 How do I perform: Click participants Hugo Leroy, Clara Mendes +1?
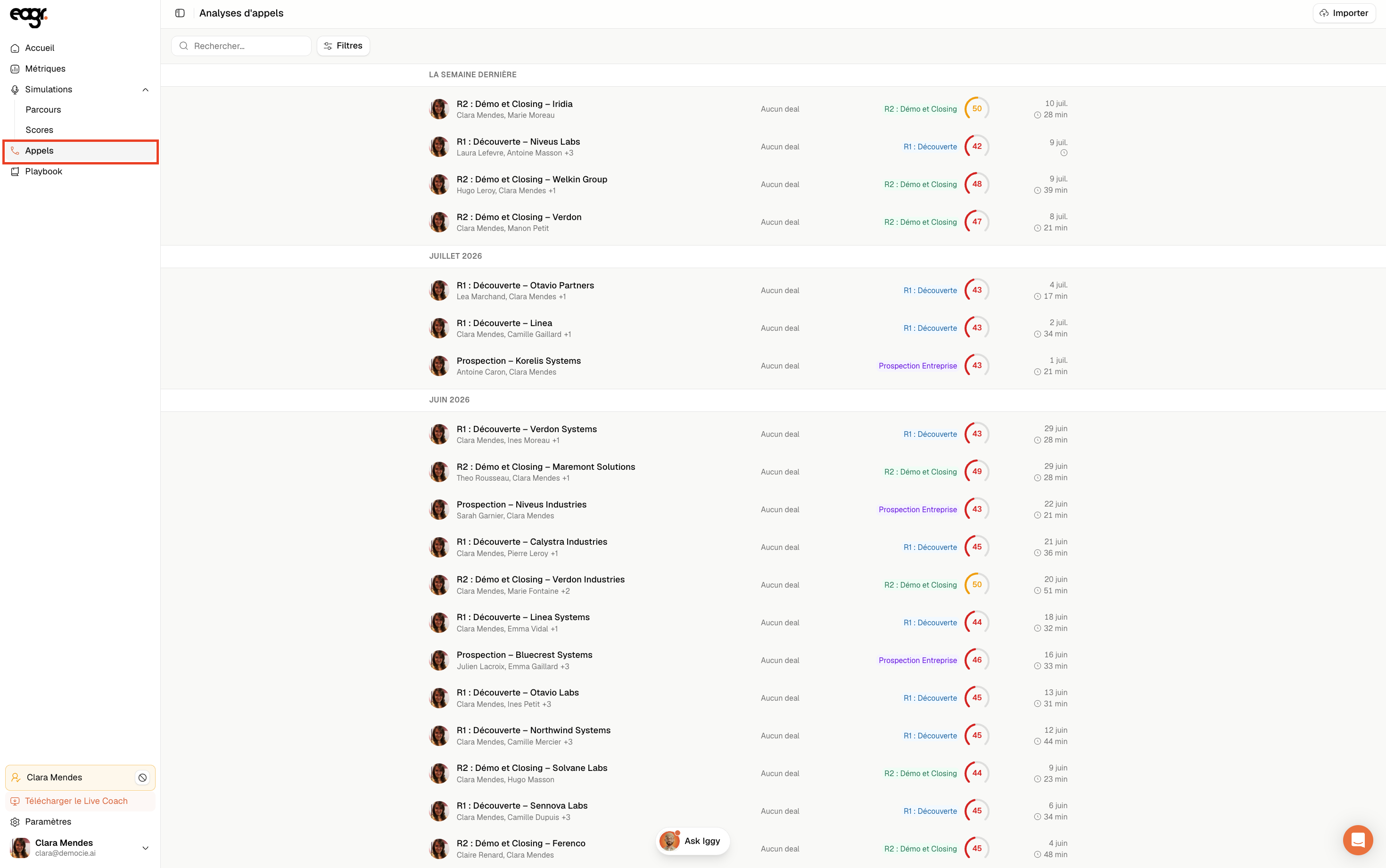tap(506, 190)
